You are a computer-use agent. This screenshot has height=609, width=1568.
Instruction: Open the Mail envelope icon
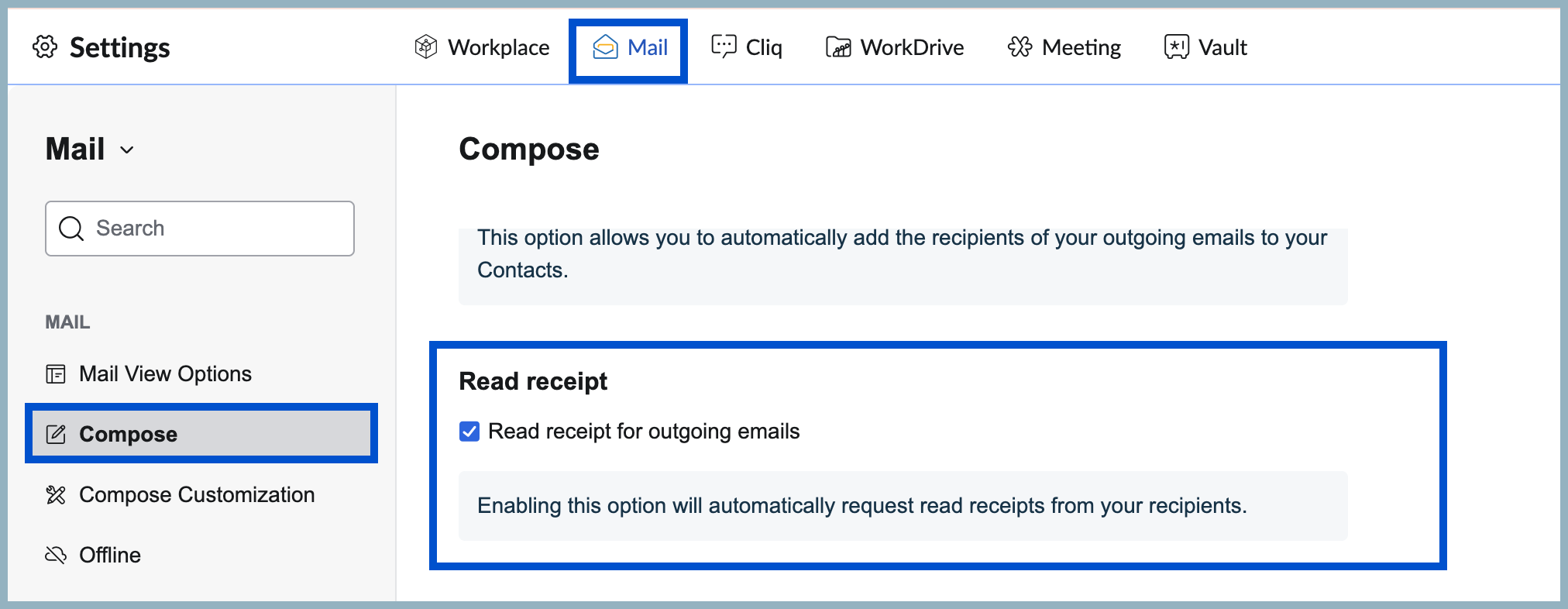pos(606,47)
